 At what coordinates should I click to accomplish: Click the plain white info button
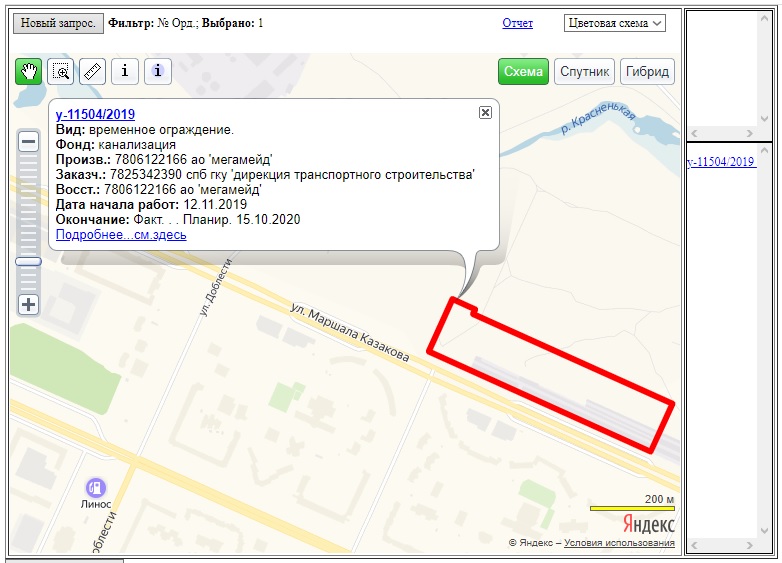(124, 71)
